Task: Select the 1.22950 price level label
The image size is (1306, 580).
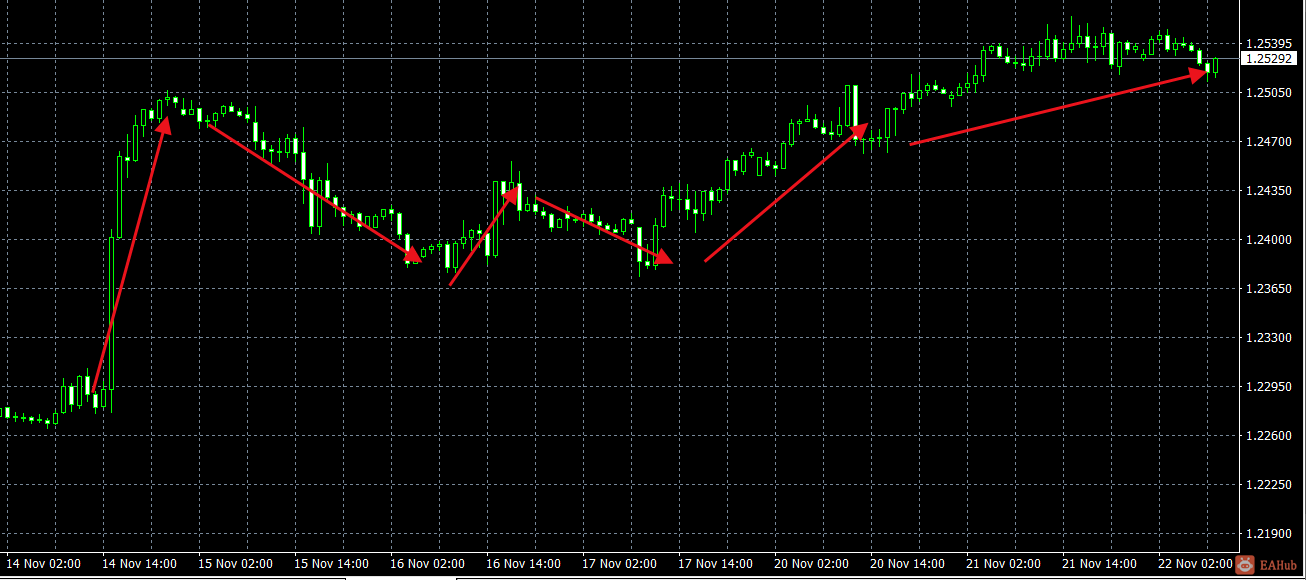Action: (1268, 387)
